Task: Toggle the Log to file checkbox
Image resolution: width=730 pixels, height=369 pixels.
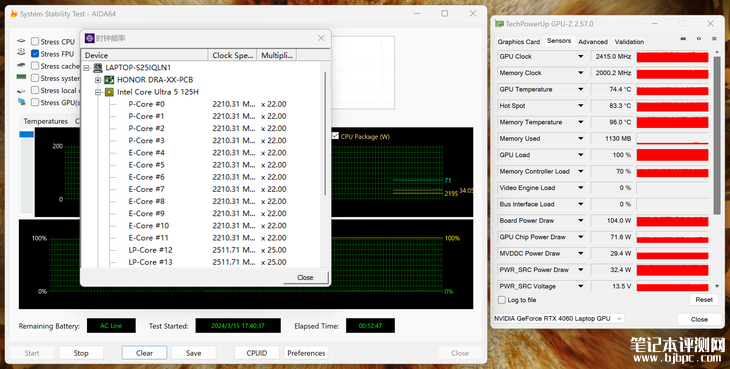Action: coord(502,300)
